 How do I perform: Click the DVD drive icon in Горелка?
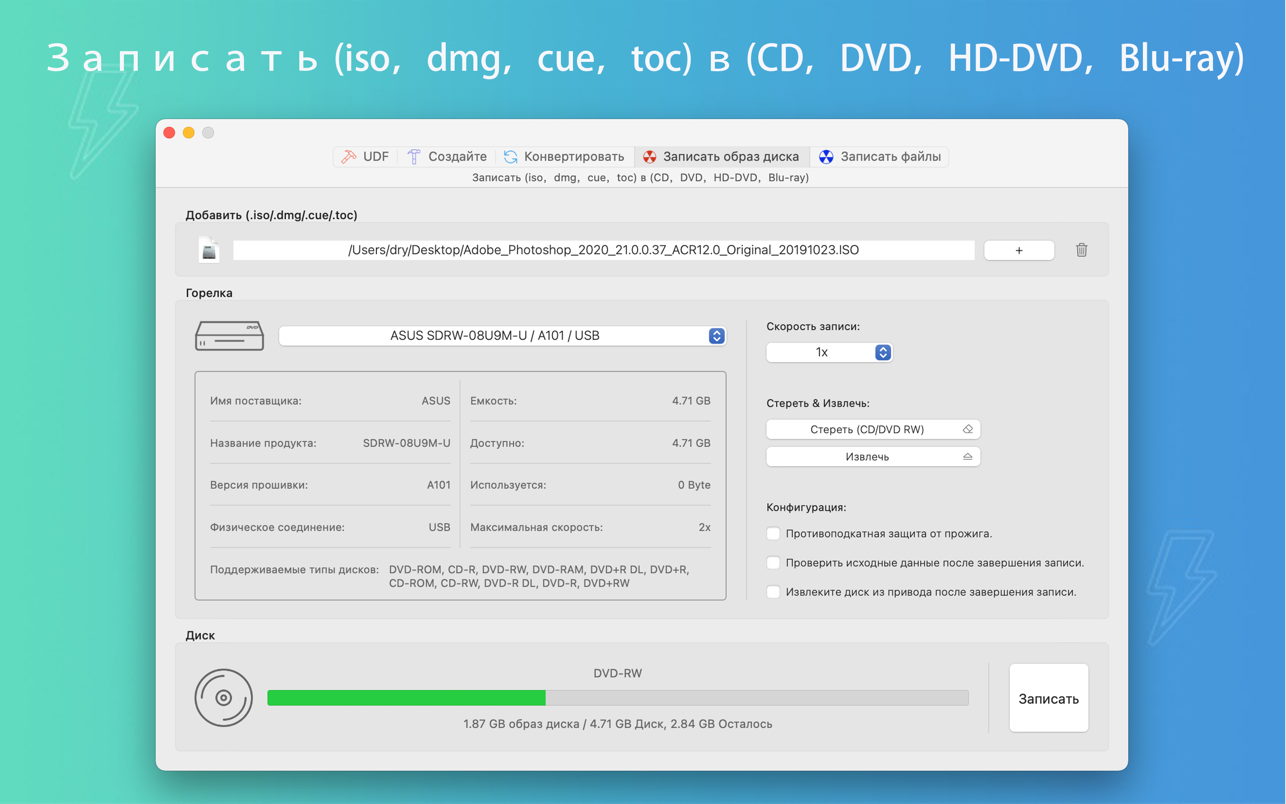(229, 336)
